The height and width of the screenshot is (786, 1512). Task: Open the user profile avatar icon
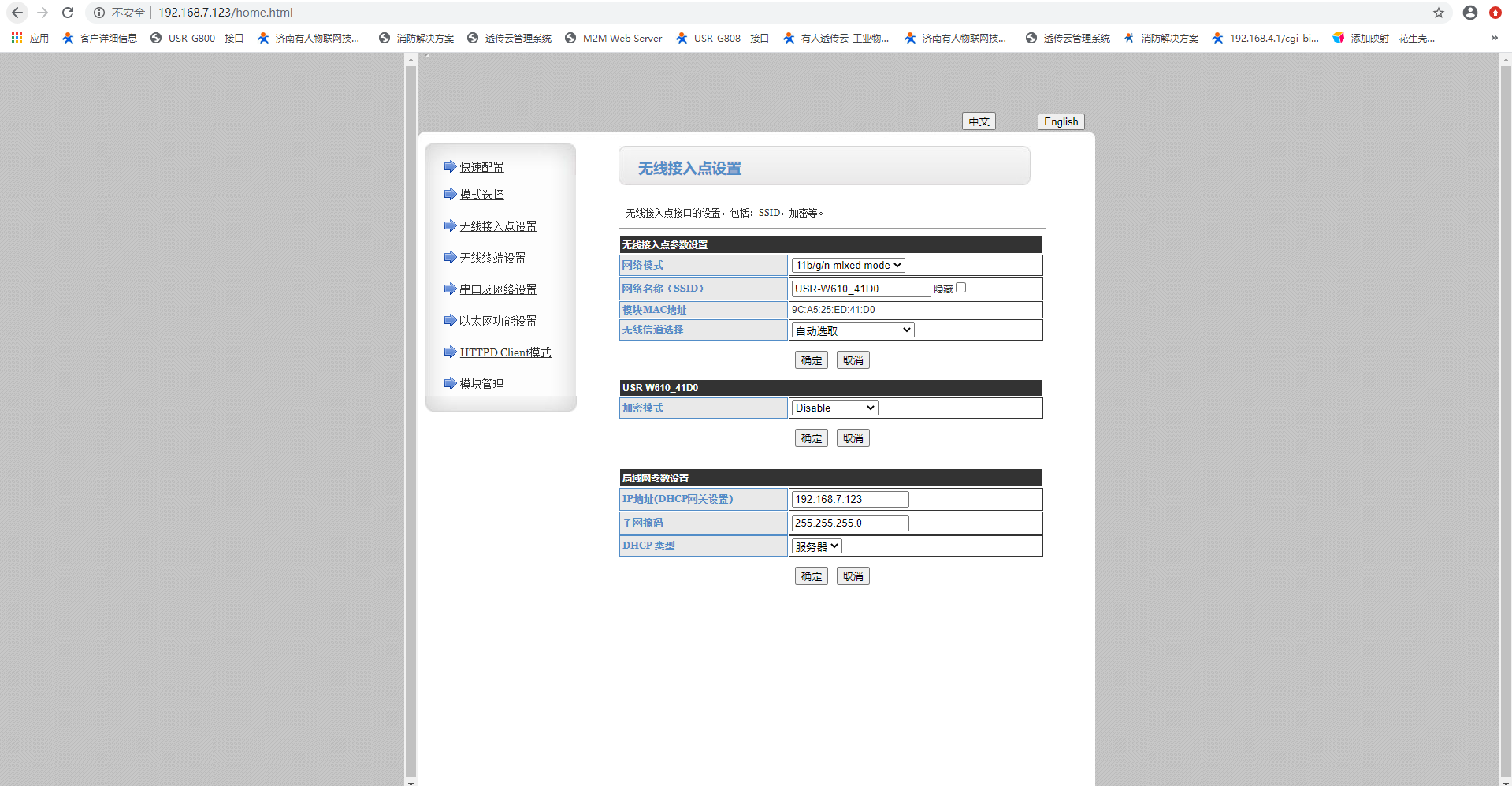click(1469, 13)
